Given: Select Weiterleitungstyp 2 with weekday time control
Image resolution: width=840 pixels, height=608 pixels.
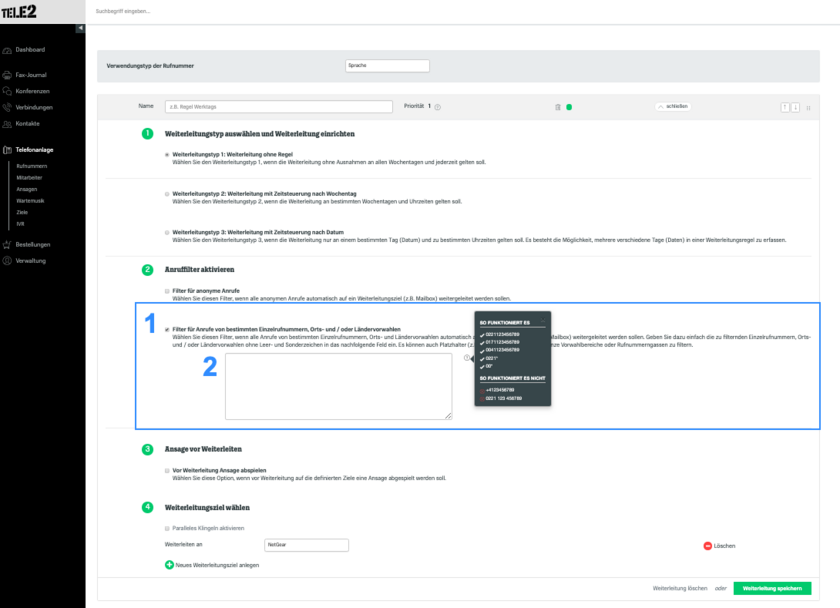Looking at the screenshot, I should (167, 194).
